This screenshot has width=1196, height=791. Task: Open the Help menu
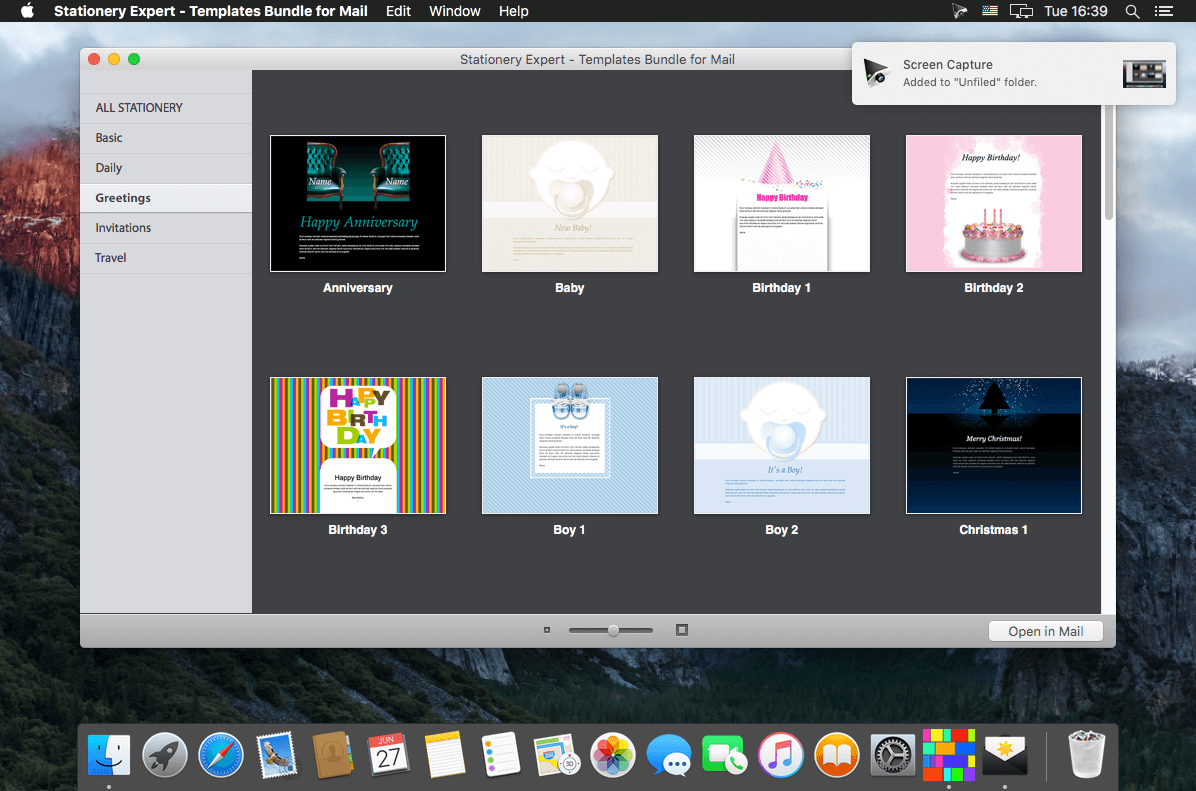click(x=513, y=11)
